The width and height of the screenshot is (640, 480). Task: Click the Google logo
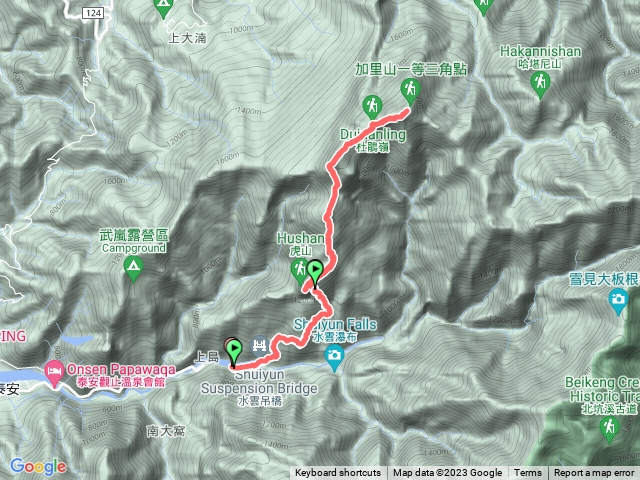38,466
